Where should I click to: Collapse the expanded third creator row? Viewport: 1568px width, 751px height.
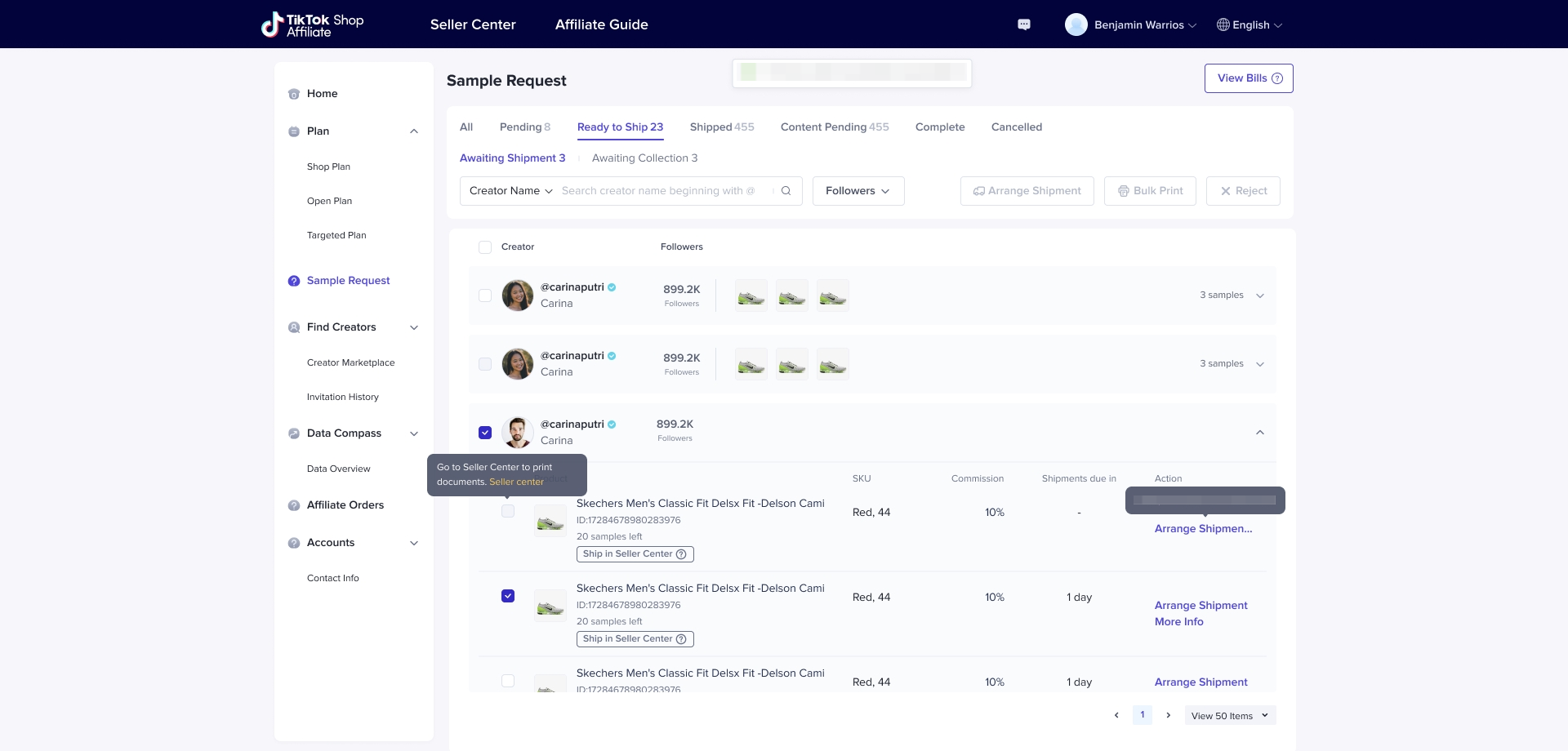tap(1260, 433)
